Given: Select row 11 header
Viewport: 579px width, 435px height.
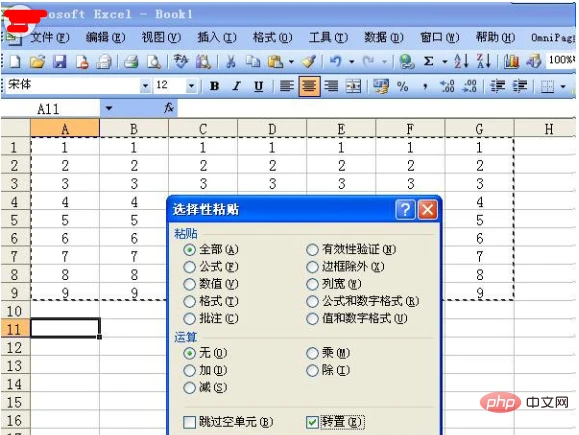Looking at the screenshot, I should point(15,329).
